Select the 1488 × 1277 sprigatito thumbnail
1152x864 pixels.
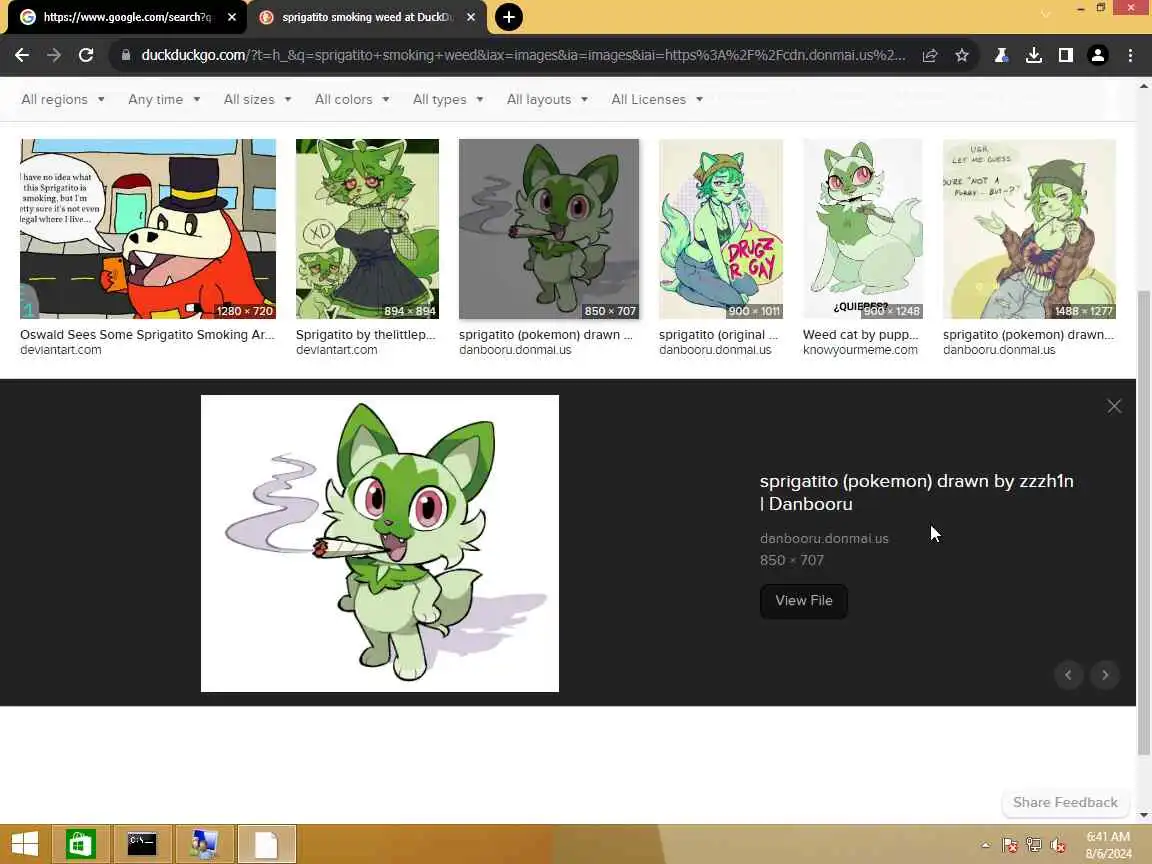1029,228
